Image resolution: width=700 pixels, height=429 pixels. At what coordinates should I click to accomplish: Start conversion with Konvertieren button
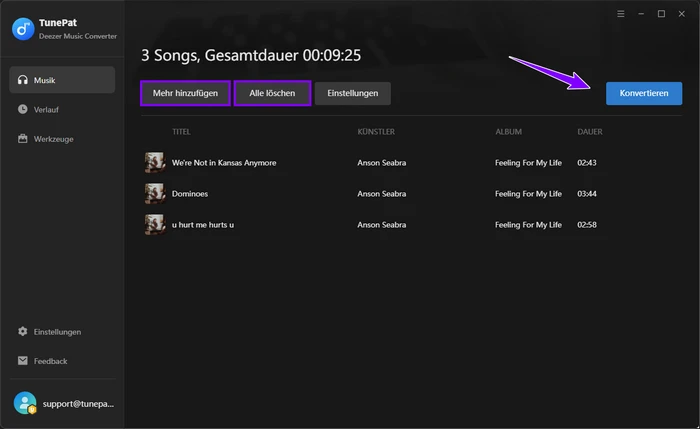pos(644,93)
